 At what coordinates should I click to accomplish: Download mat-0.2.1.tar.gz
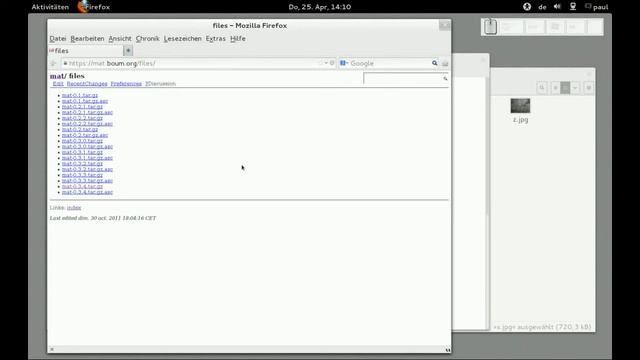pyautogui.click(x=82, y=107)
